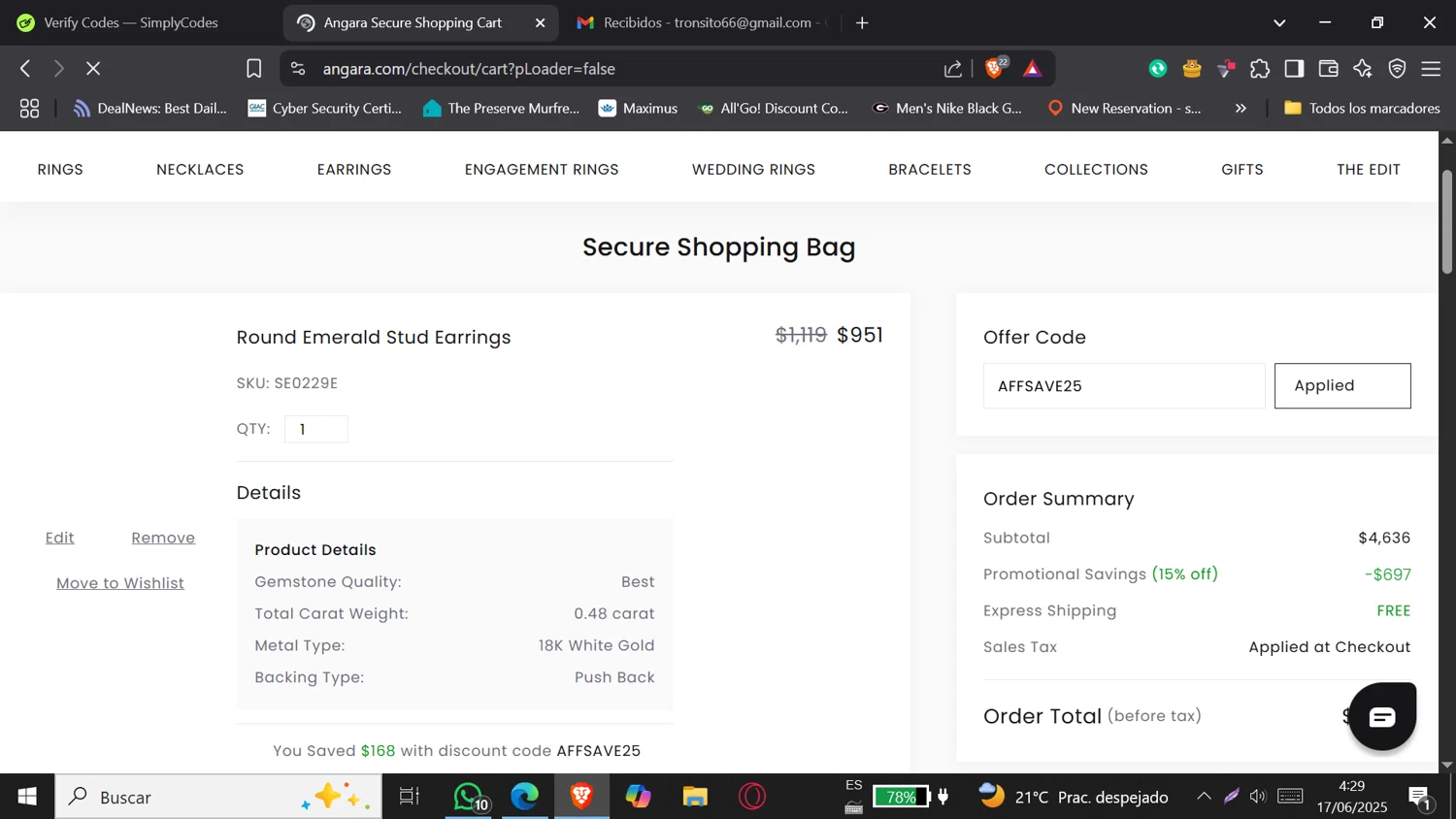
Task: Open the apps grid icon in bookmarks bar
Action: pos(29,109)
